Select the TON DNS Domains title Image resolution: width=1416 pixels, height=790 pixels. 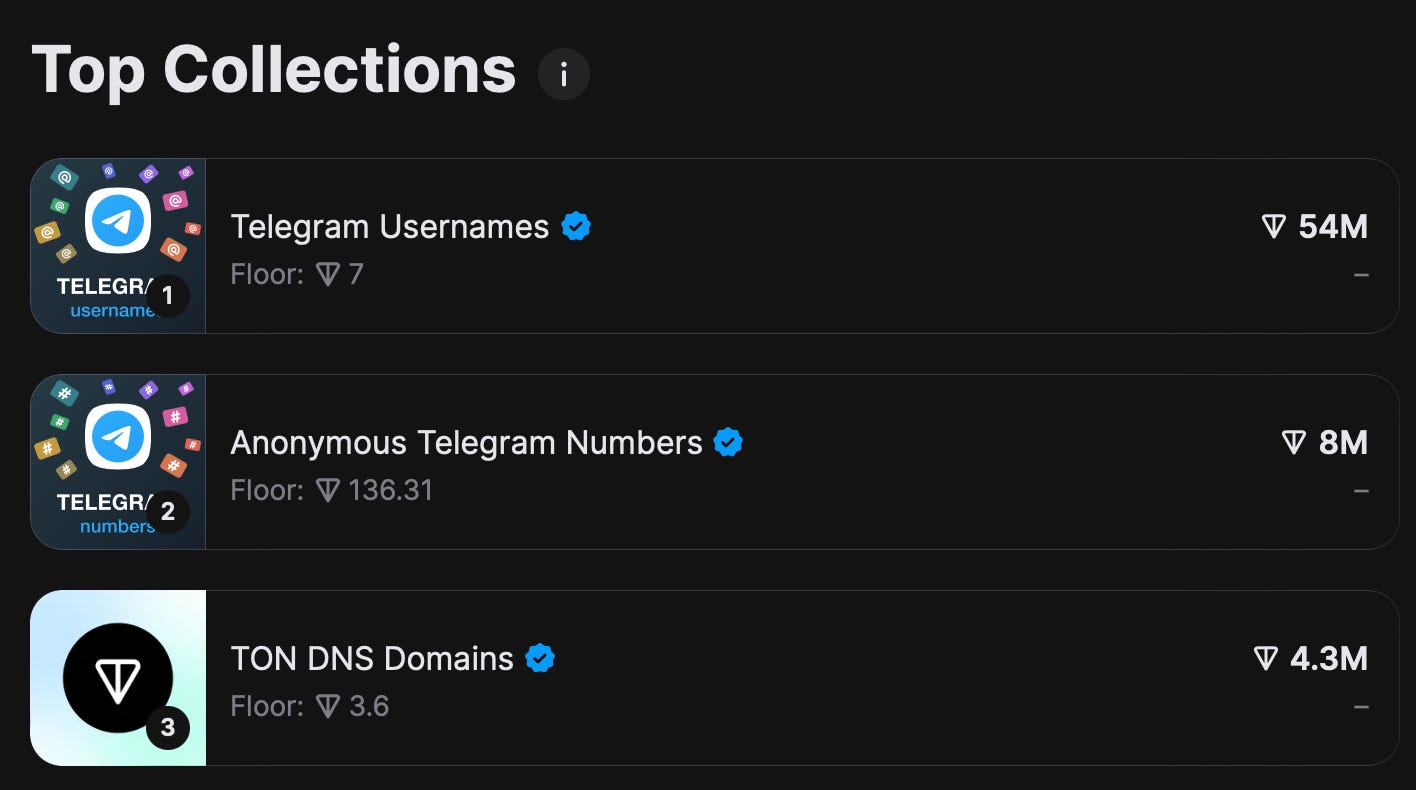372,659
